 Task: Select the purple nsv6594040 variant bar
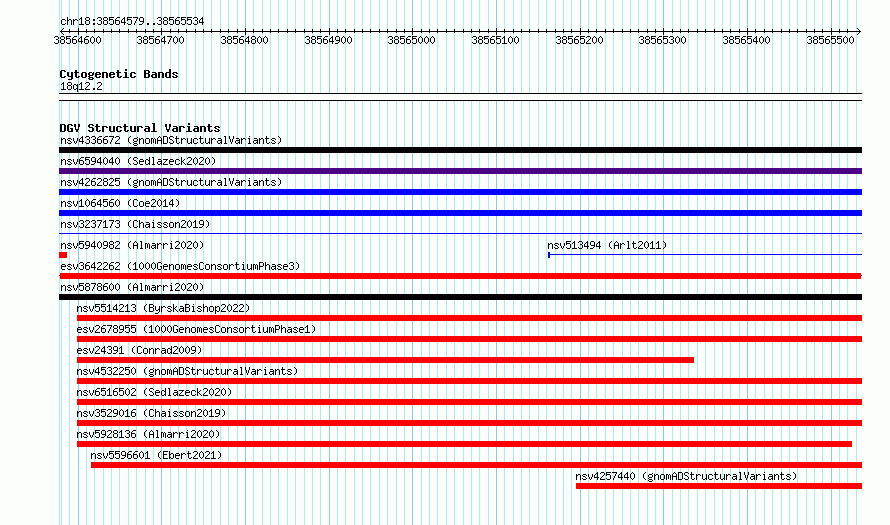click(460, 171)
